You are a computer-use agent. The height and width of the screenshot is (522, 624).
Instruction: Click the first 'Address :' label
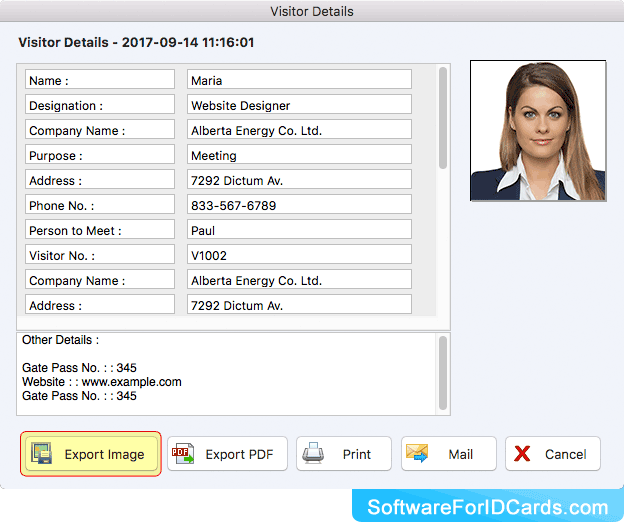(100, 180)
